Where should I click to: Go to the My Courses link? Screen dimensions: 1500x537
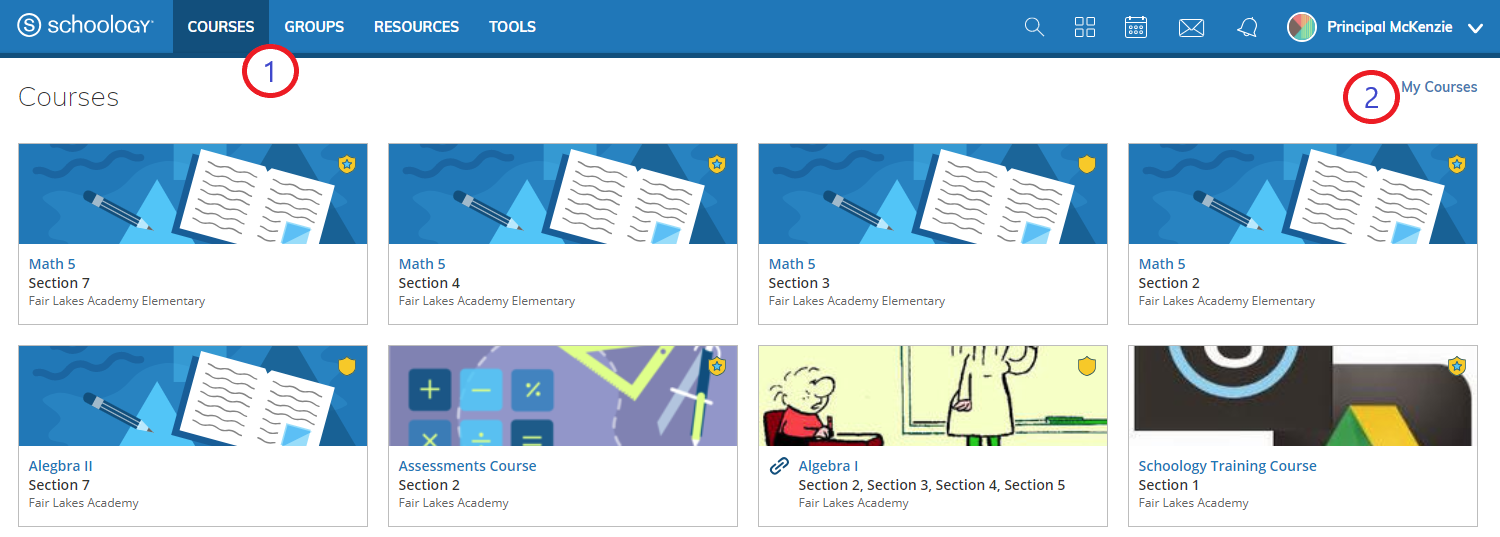click(x=1439, y=87)
